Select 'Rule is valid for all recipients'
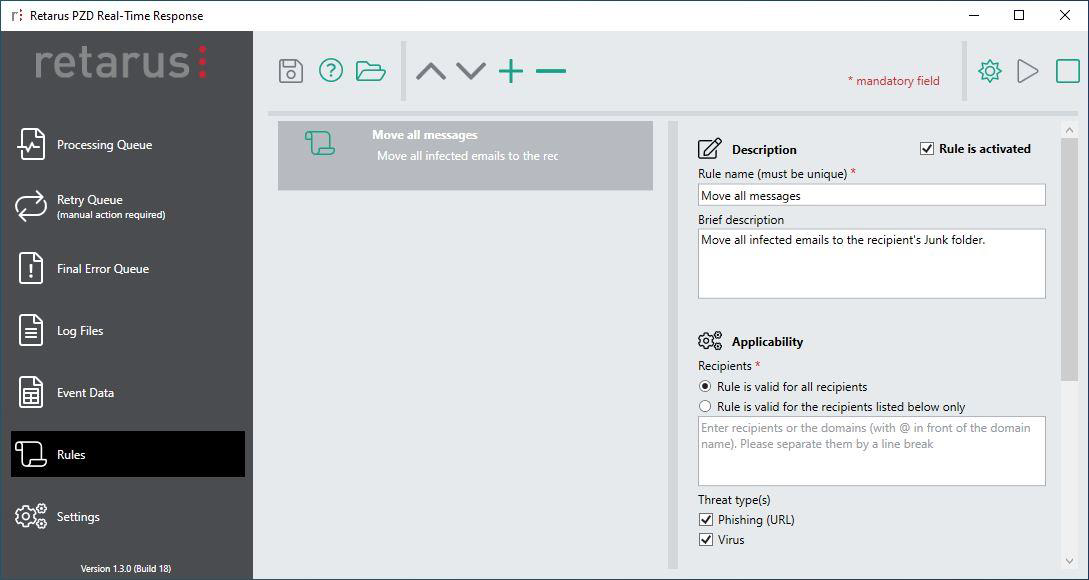Viewport: 1089px width, 580px height. coord(705,387)
